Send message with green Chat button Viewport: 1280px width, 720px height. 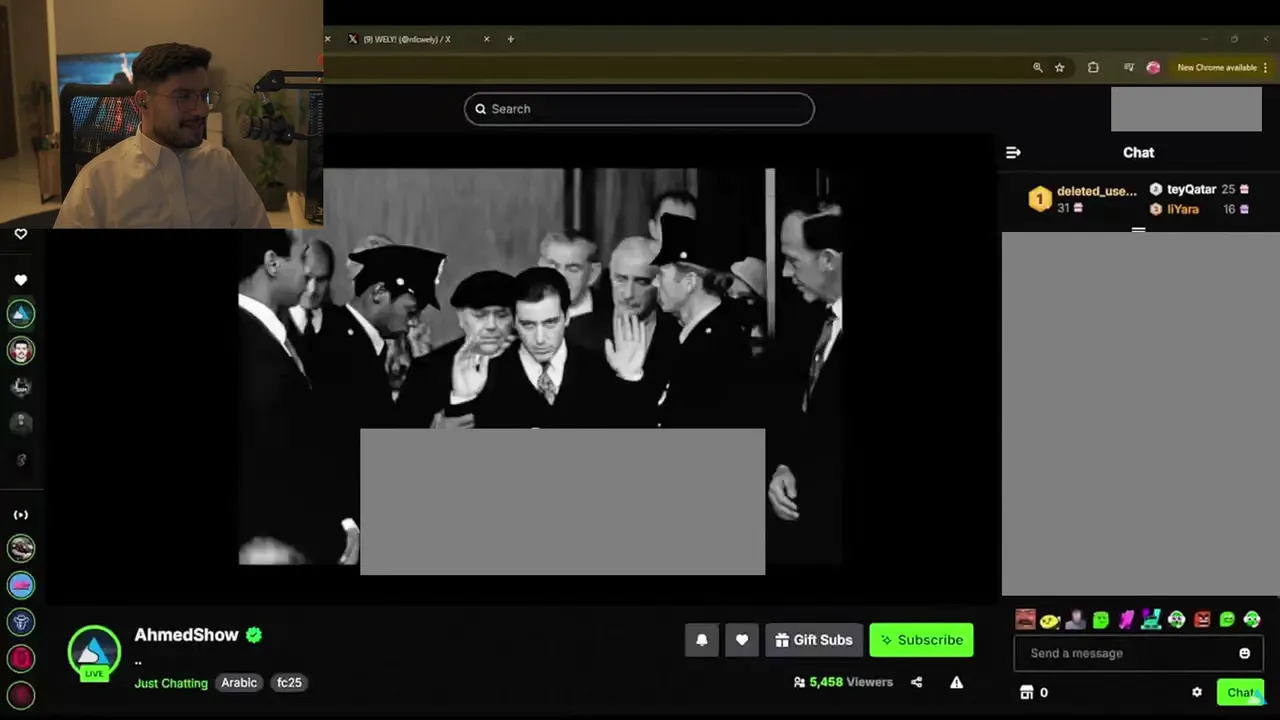pos(1241,692)
